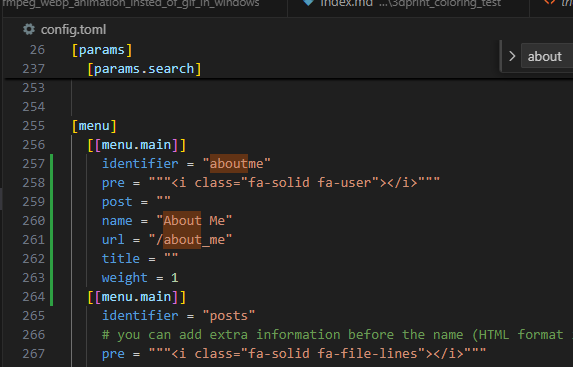The width and height of the screenshot is (573, 367).
Task: Click highlighted 'aboutme' identifier value
Action: pos(236,163)
